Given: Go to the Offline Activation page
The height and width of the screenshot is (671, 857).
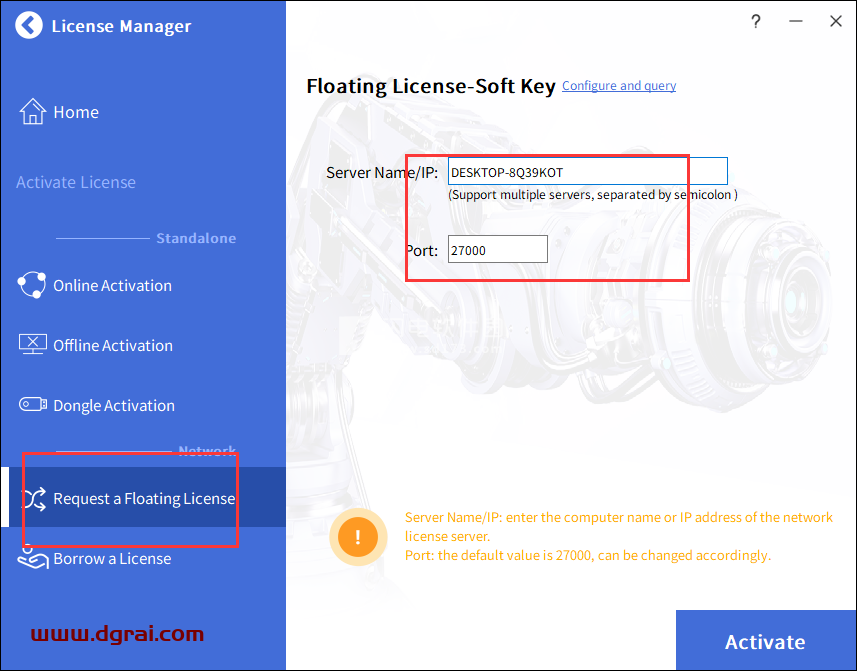Looking at the screenshot, I should pos(113,345).
